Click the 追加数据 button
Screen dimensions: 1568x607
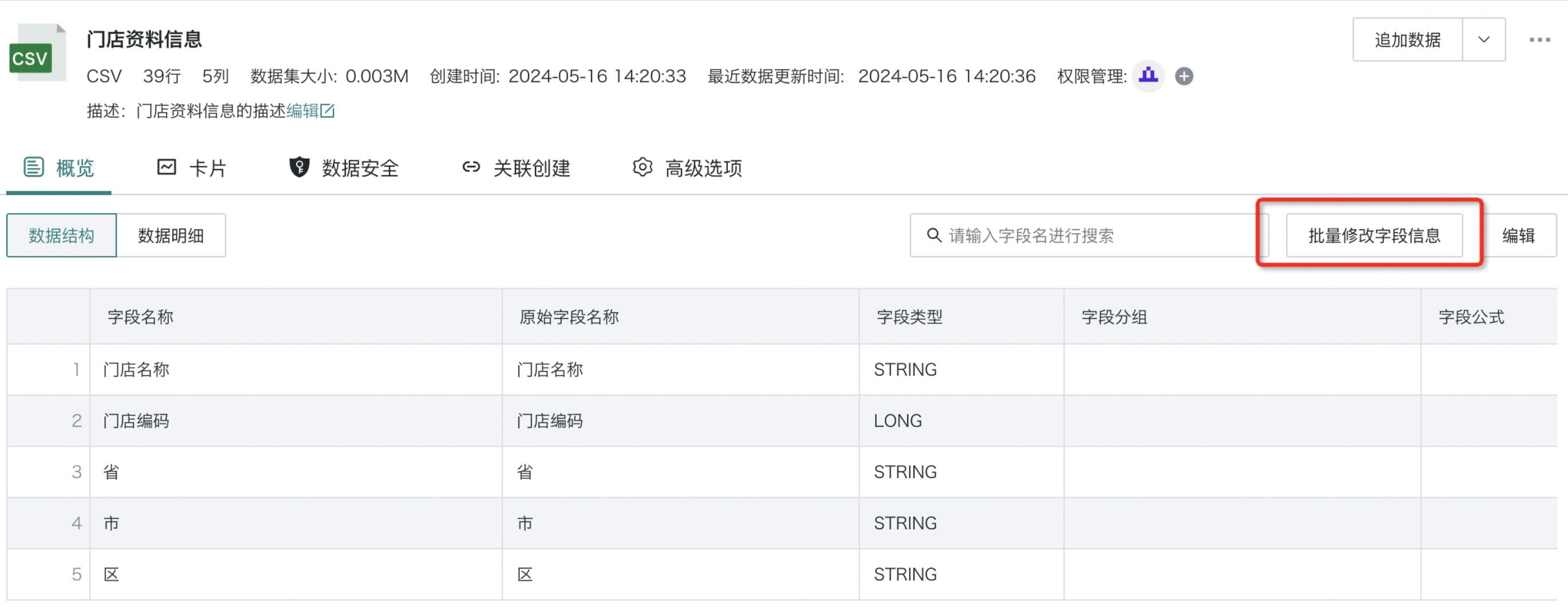[x=1407, y=40]
